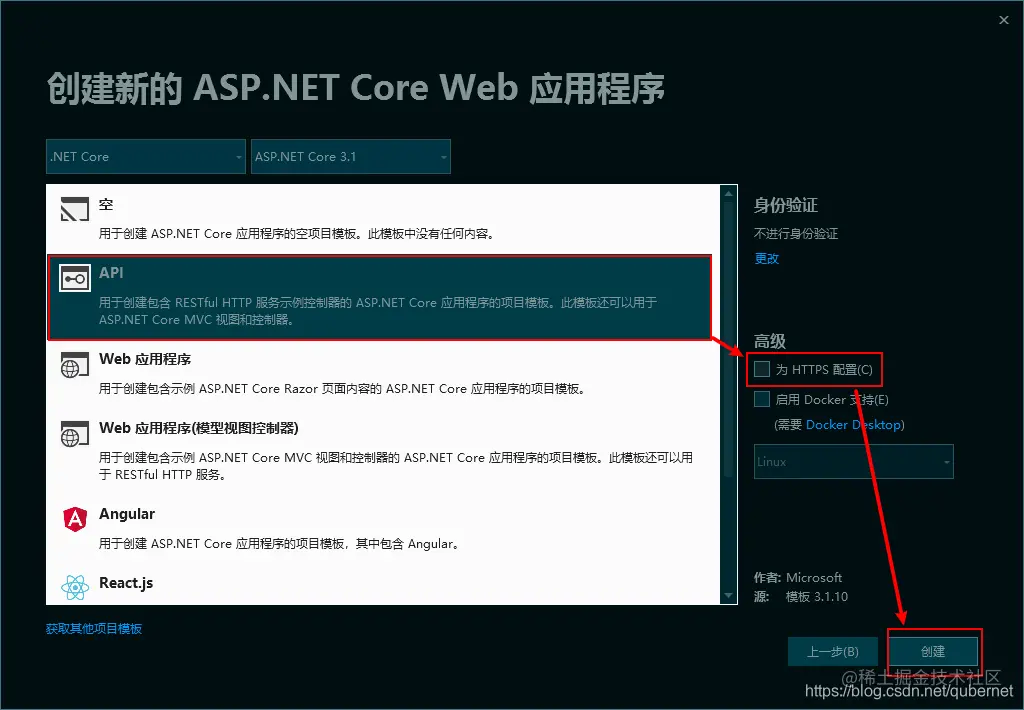Click the Web 应用程序 globe icon
1024x710 pixels.
(x=74, y=364)
